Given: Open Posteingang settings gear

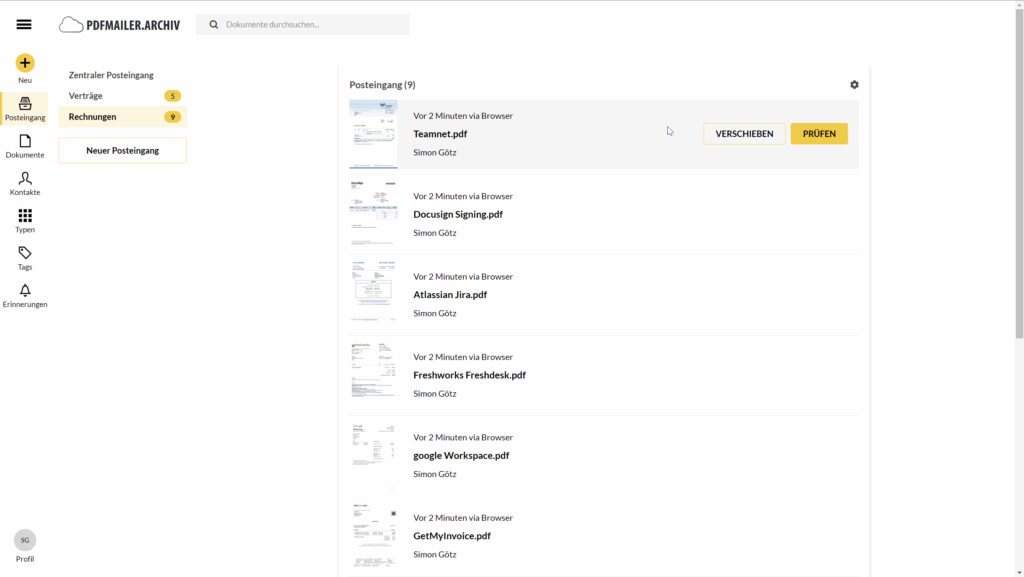Looking at the screenshot, I should pos(854,85).
